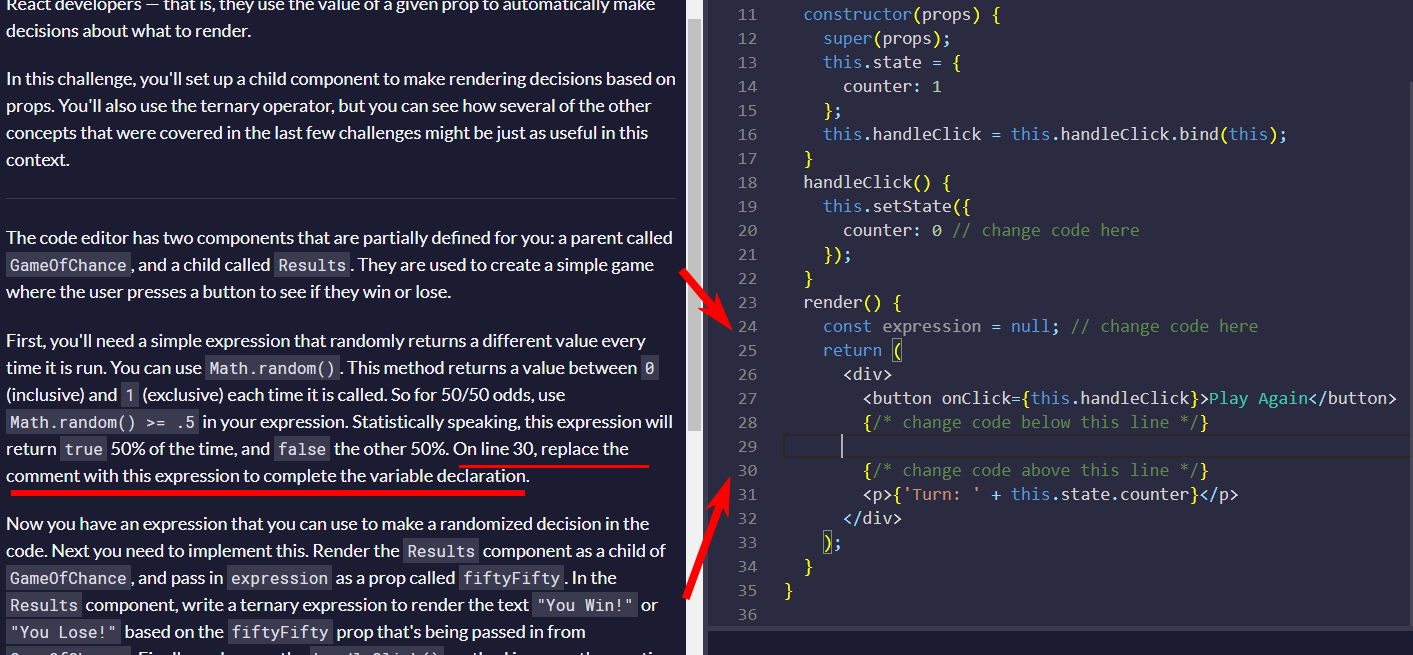
Task: Select the Play Again button text in code
Action: point(1256,397)
